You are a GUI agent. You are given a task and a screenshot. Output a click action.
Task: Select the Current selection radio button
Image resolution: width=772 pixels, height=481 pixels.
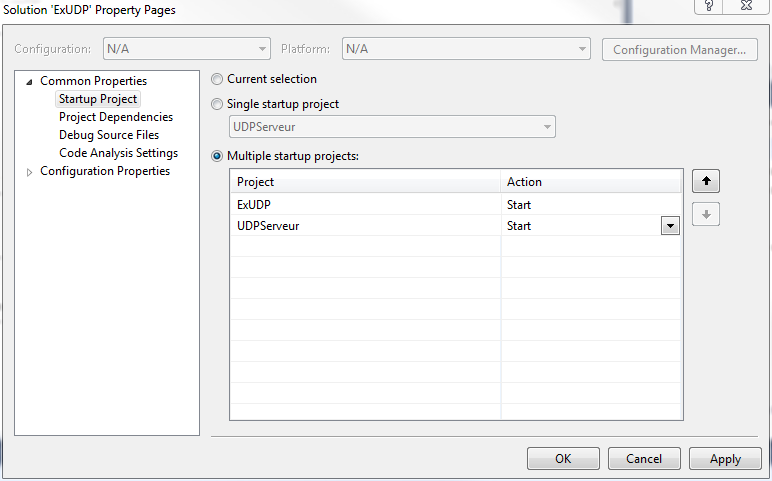[217, 79]
